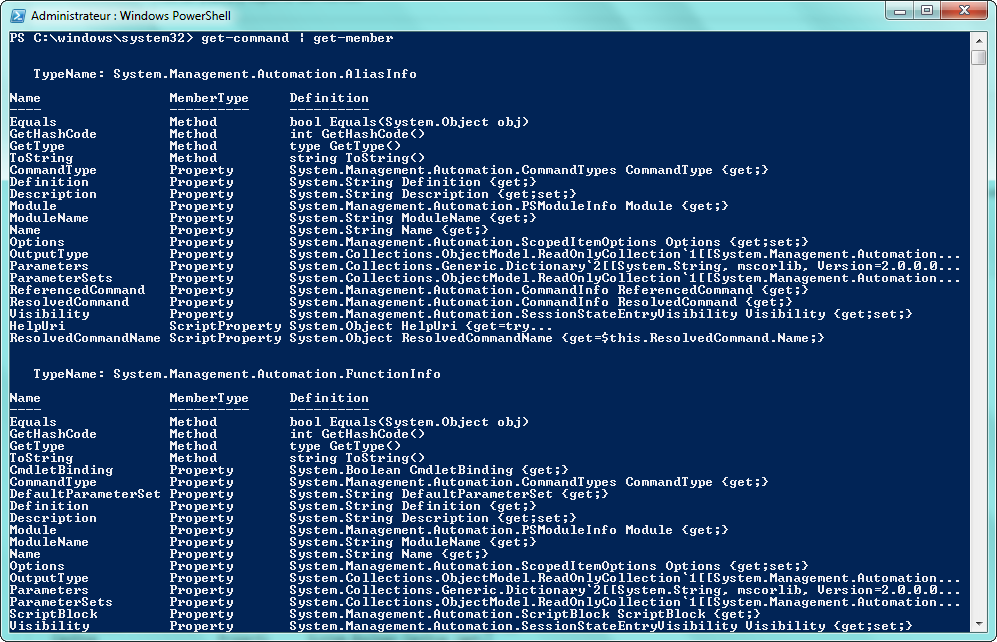Click the empty scrollbar track below the thumb
The width and height of the screenshot is (997, 642).
click(979, 350)
